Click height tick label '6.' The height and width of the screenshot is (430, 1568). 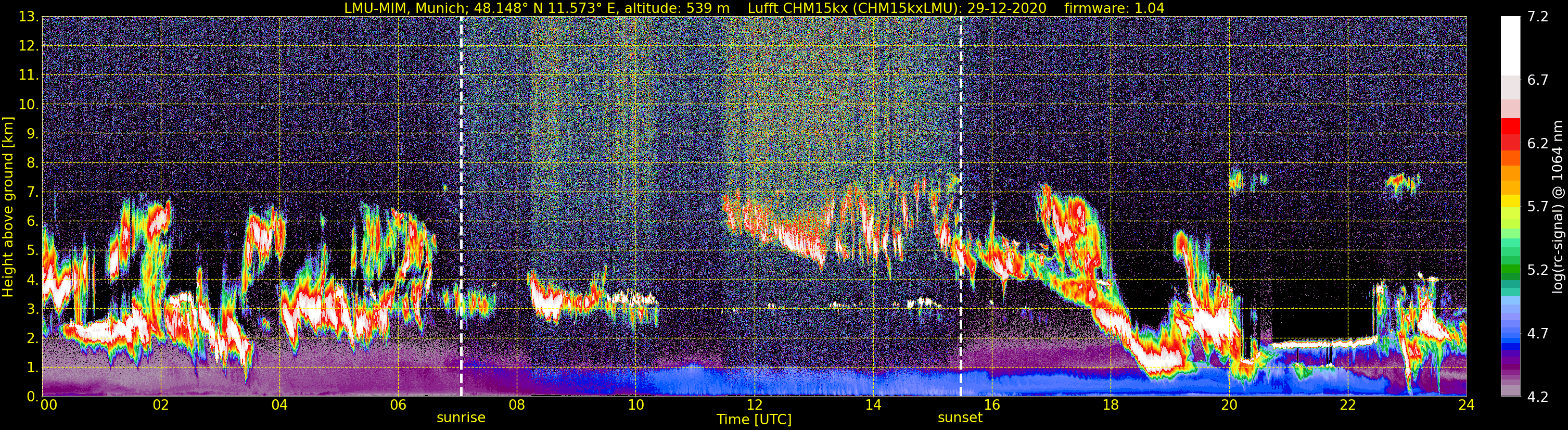coord(32,222)
